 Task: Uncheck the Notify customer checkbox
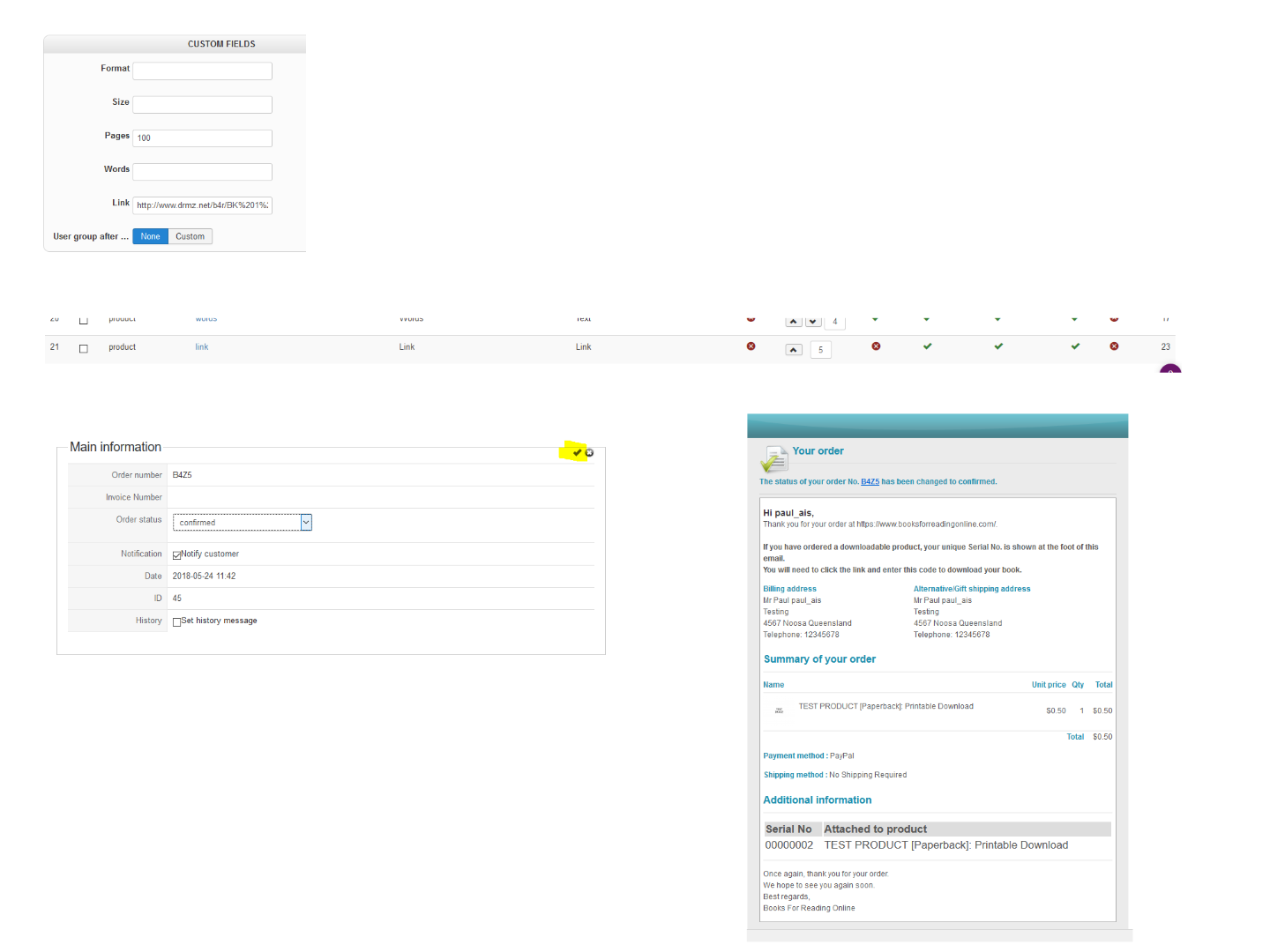[176, 555]
